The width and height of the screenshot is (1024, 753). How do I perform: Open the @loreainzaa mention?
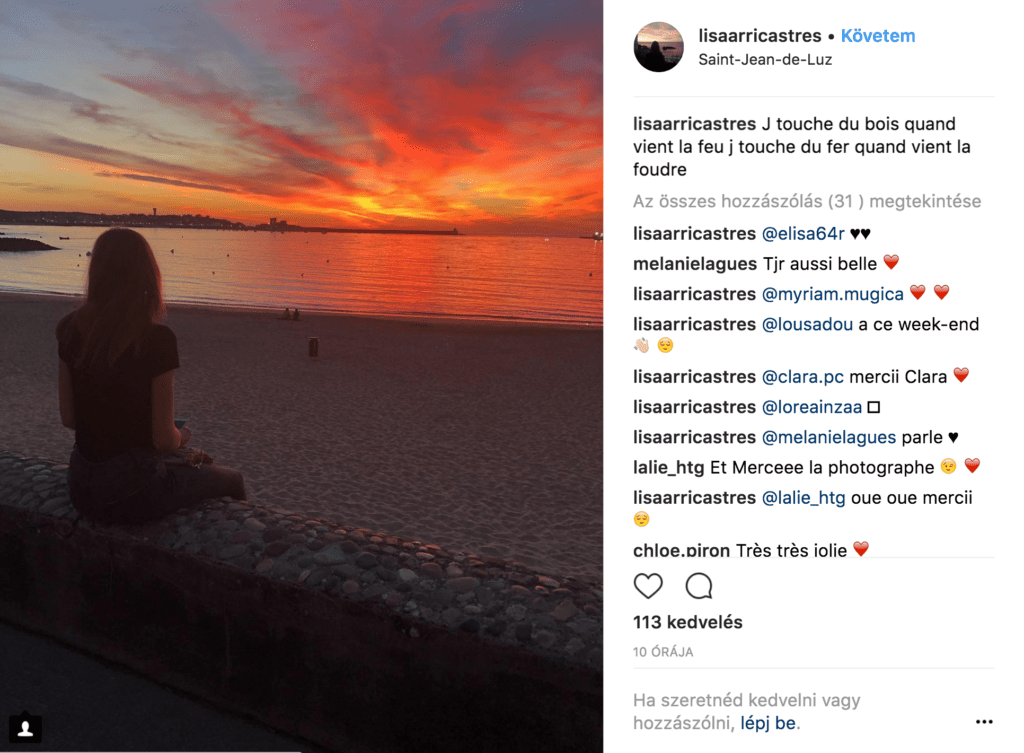coord(811,407)
